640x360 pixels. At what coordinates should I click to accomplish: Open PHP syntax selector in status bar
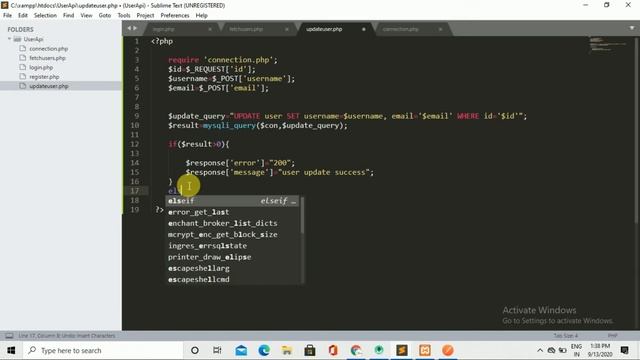612,336
